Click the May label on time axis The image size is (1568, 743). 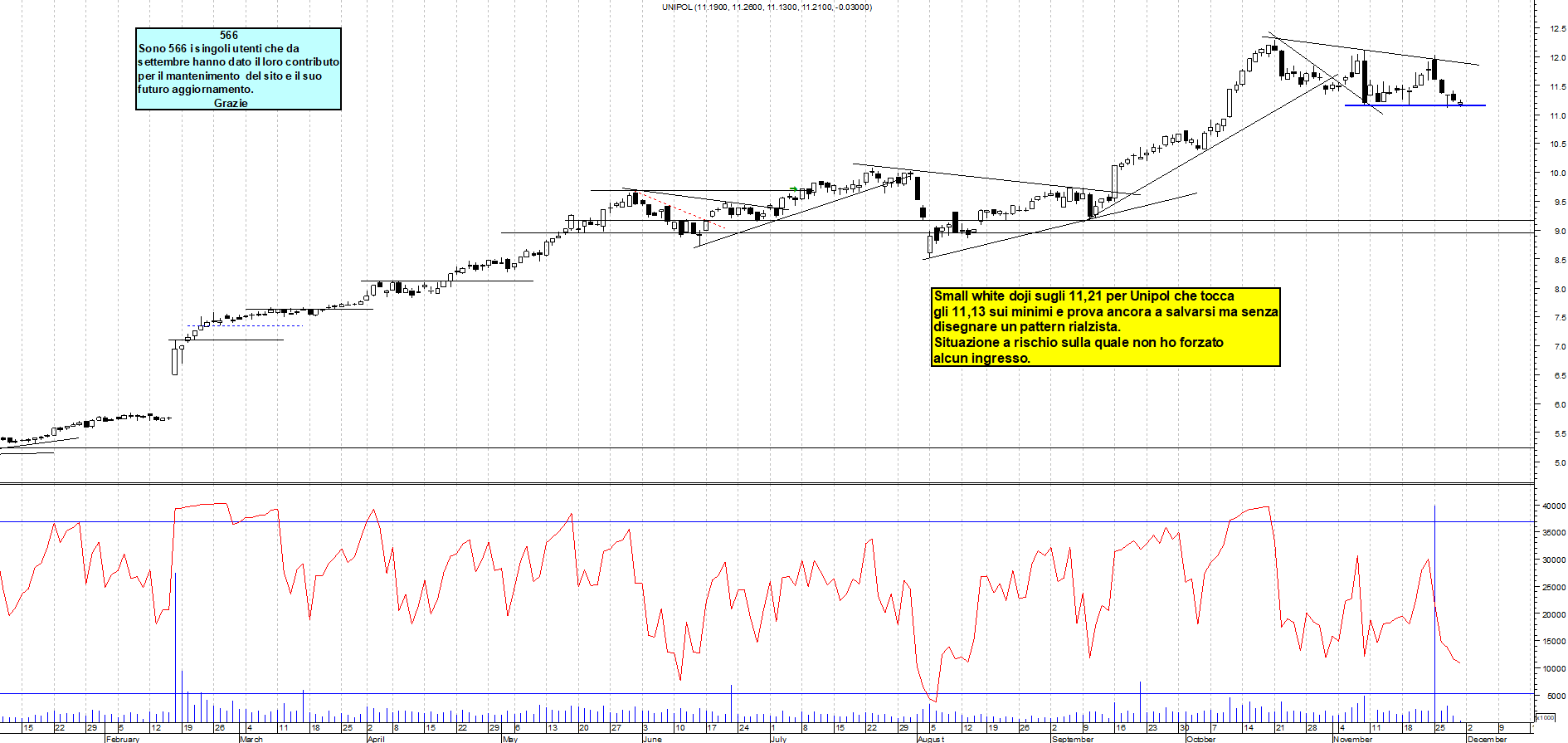pos(510,739)
